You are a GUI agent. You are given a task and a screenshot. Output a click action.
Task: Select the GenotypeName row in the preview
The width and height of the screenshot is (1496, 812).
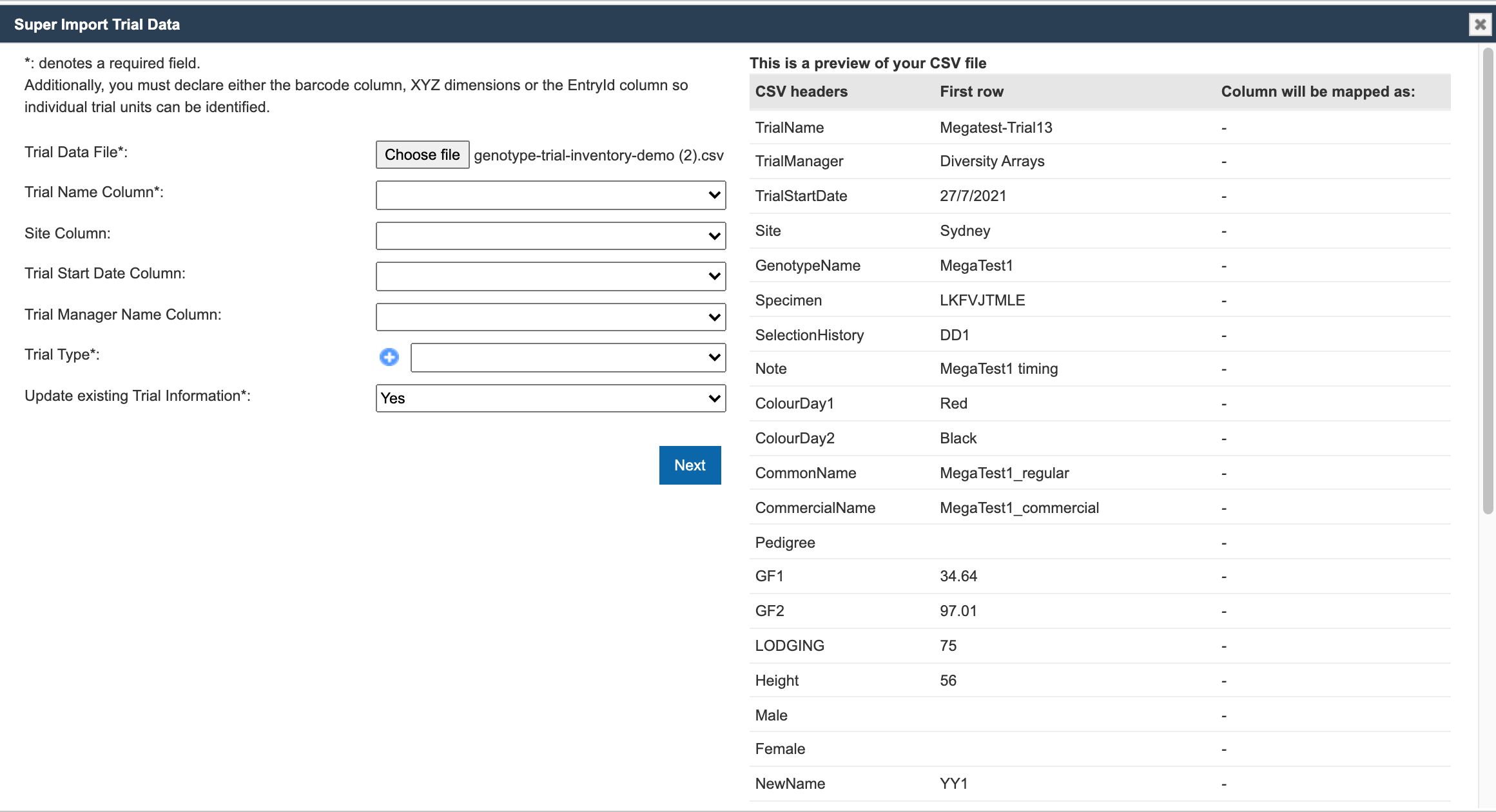tap(808, 265)
